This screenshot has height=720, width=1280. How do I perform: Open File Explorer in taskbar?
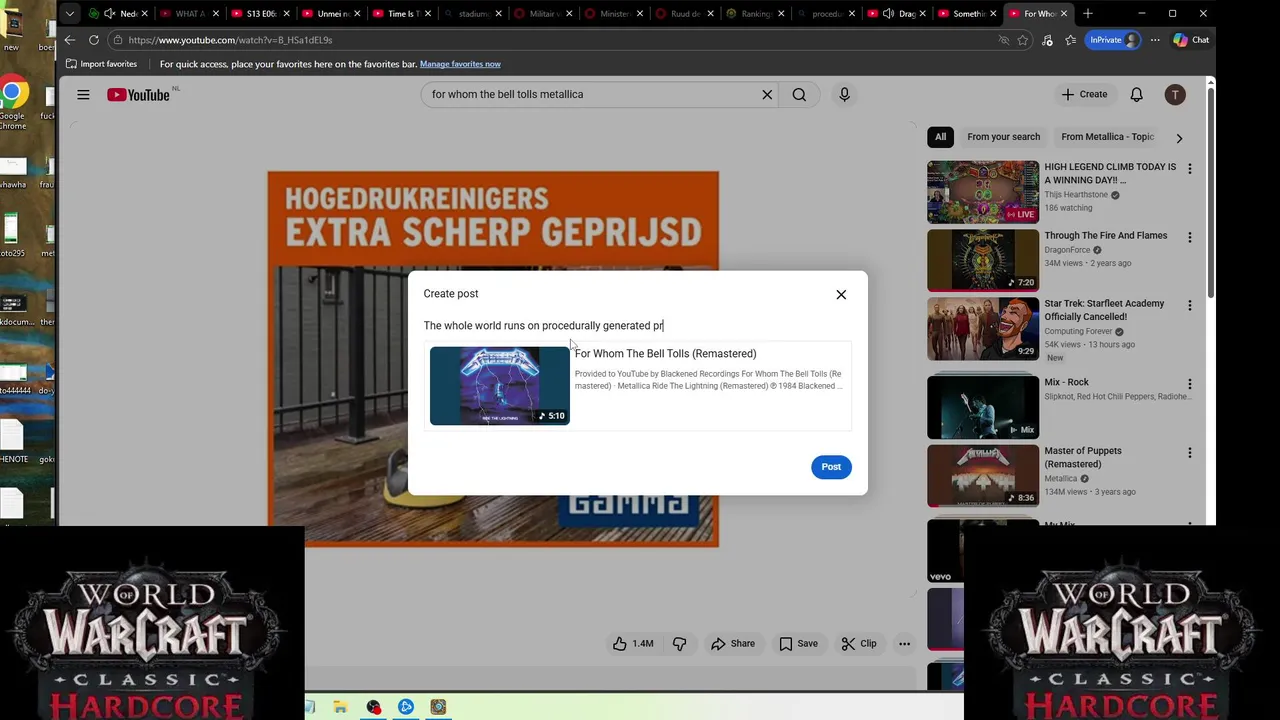(x=340, y=707)
